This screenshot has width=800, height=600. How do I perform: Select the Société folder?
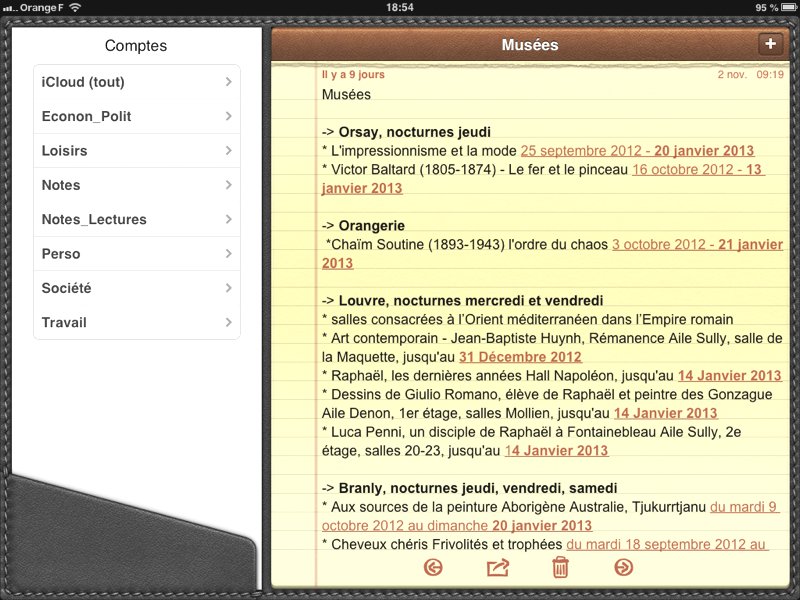pyautogui.click(x=136, y=288)
